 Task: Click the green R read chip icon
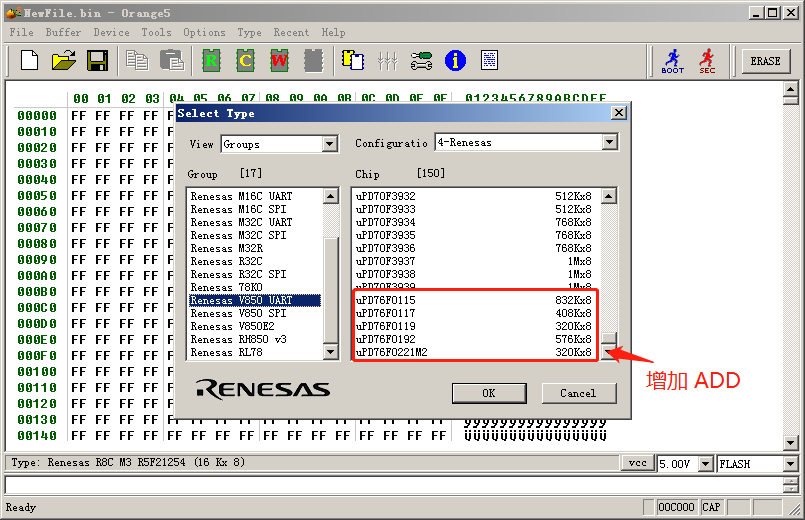point(211,61)
